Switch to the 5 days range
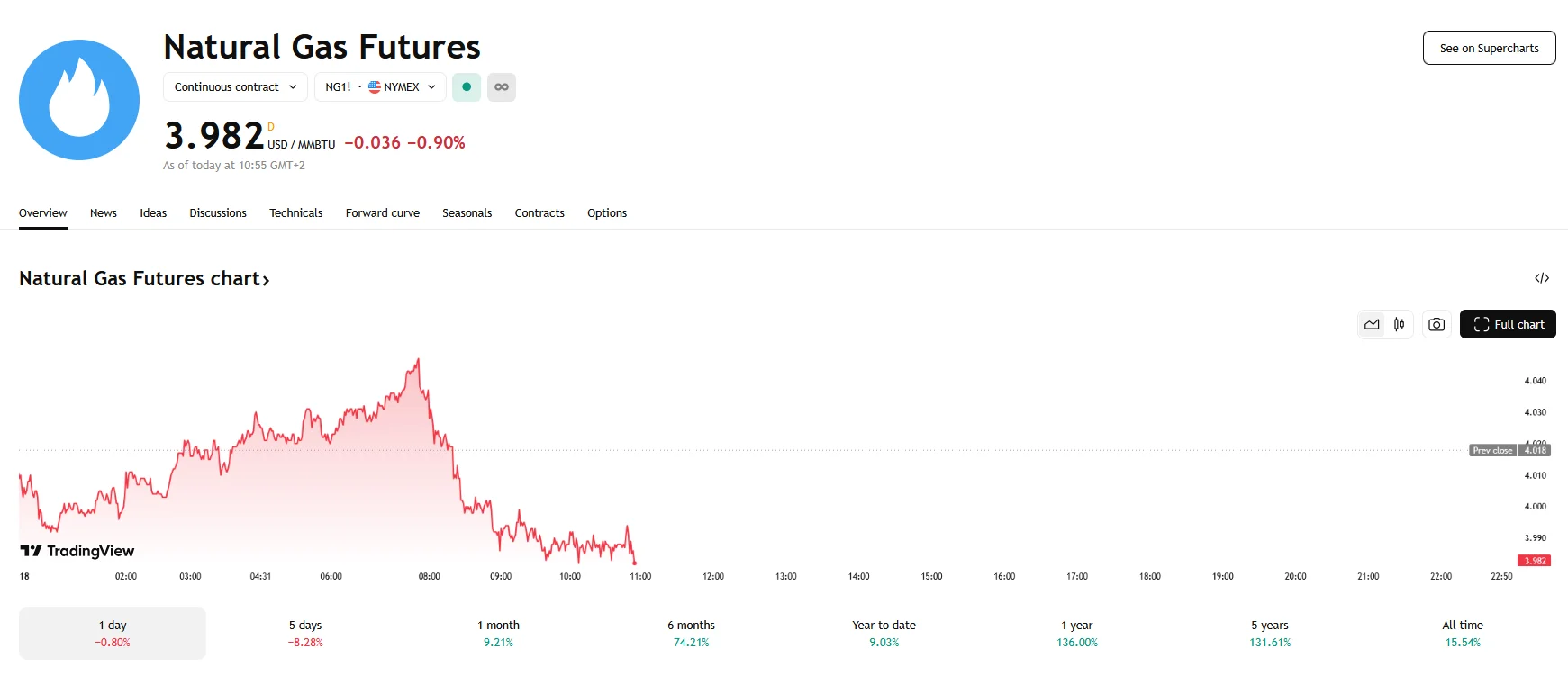The width and height of the screenshot is (1568, 685). [x=304, y=633]
